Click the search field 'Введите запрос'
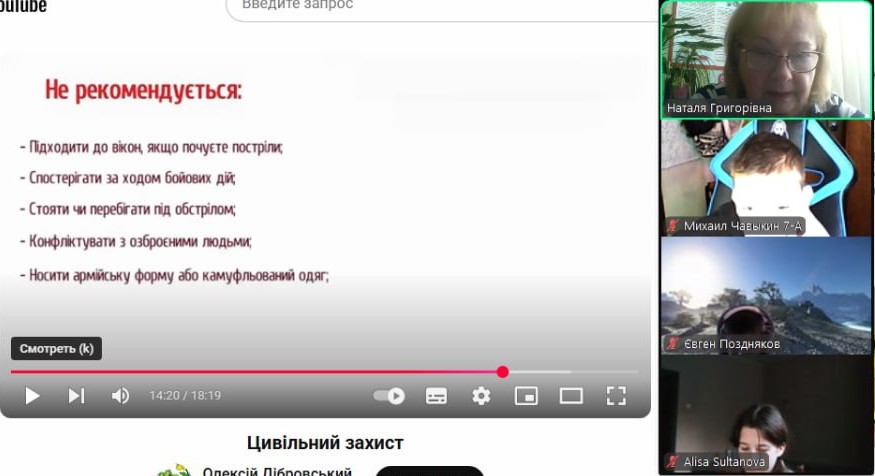 441,7
